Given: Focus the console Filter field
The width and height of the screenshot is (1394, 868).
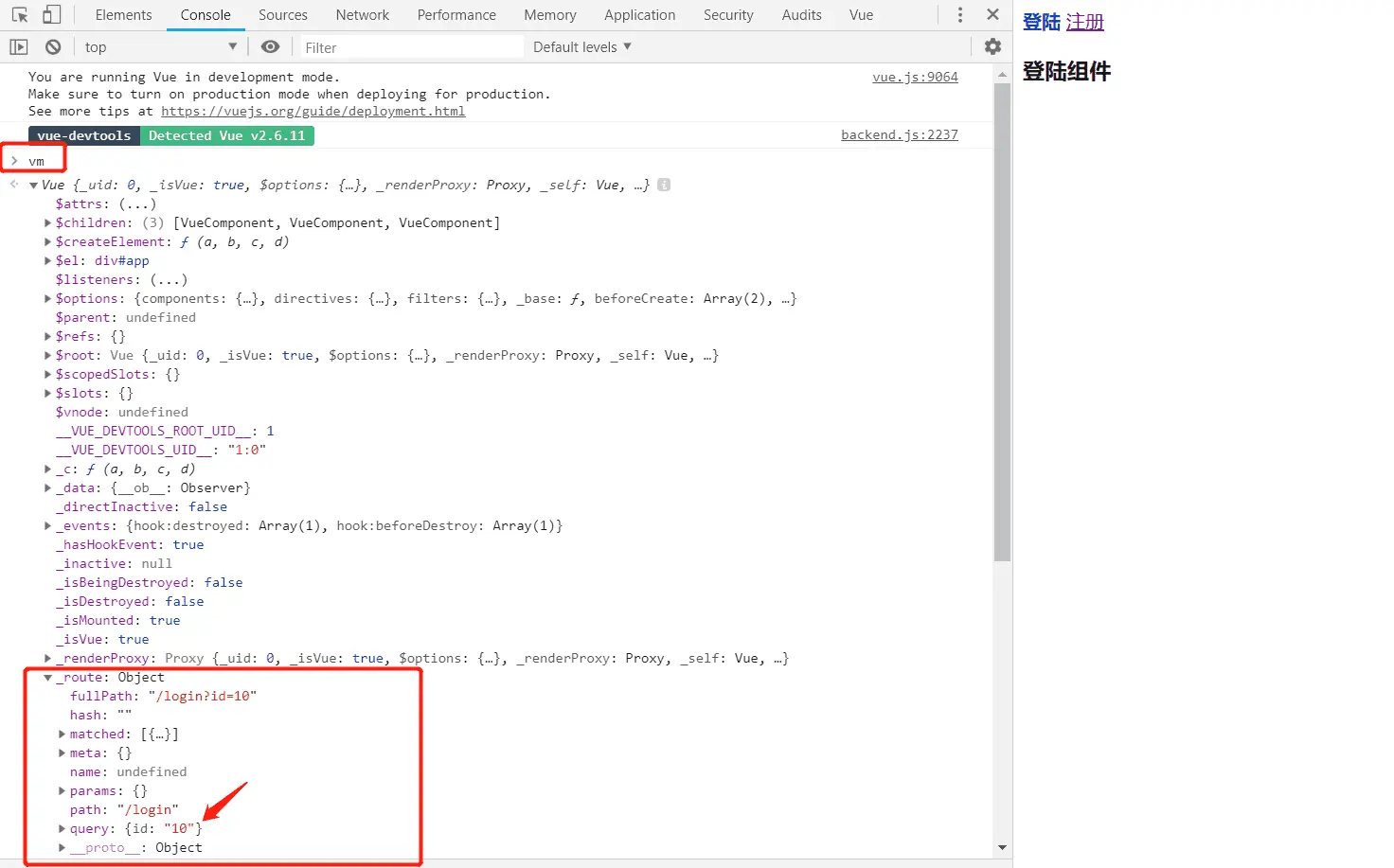Looking at the screenshot, I should [410, 47].
